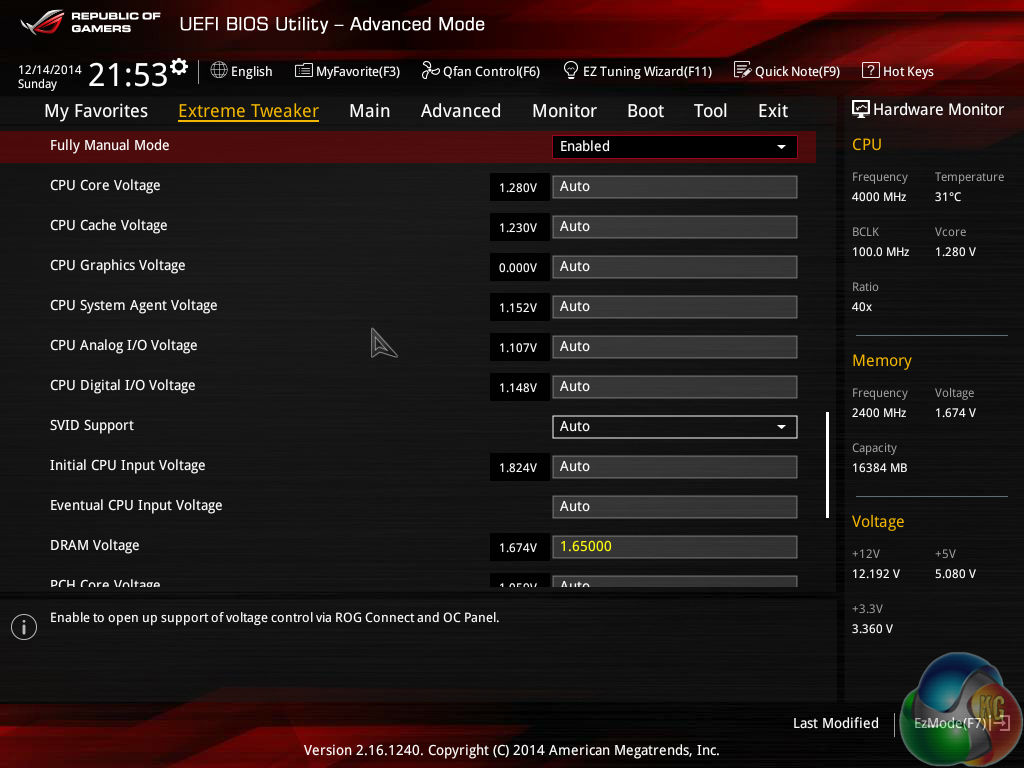Click the CPU Digital I/O Voltage field

tap(675, 387)
